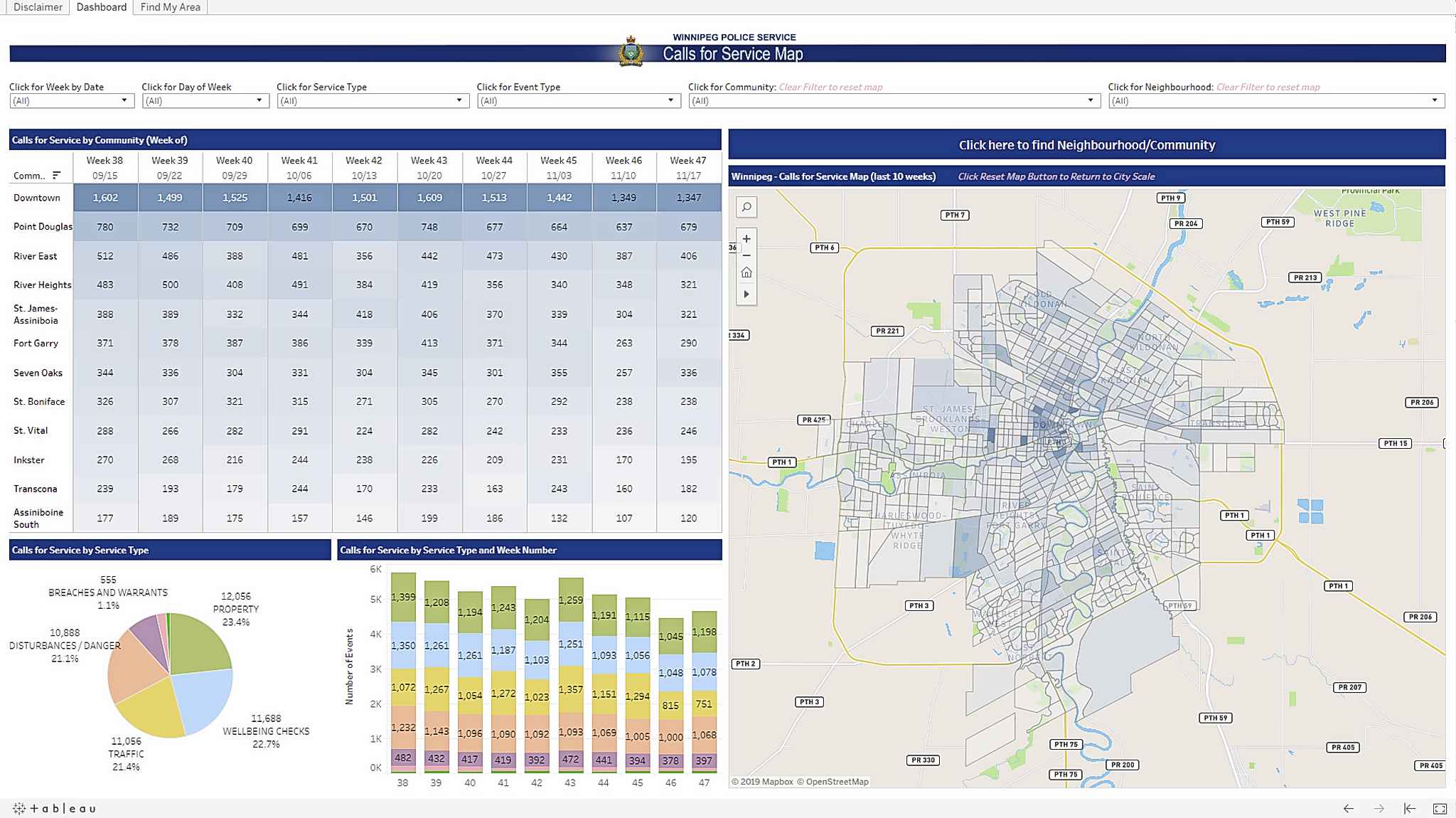Click the magnifying glass search icon on the map
The image size is (1456, 818).
click(746, 207)
